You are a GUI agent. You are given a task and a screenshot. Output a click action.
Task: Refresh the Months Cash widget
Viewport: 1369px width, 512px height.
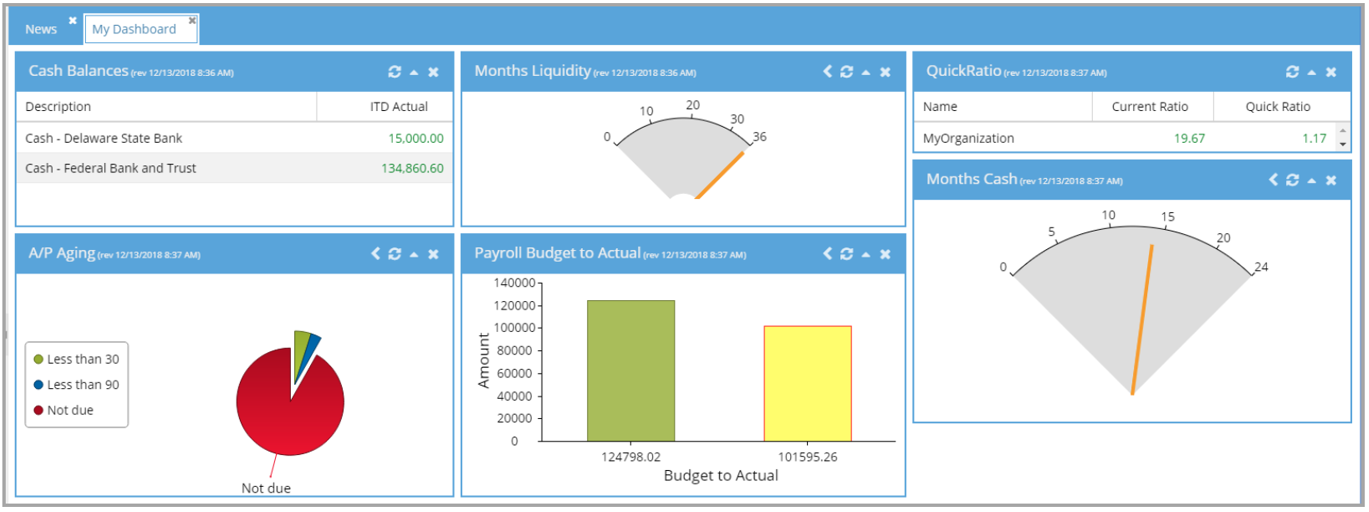click(x=1293, y=180)
